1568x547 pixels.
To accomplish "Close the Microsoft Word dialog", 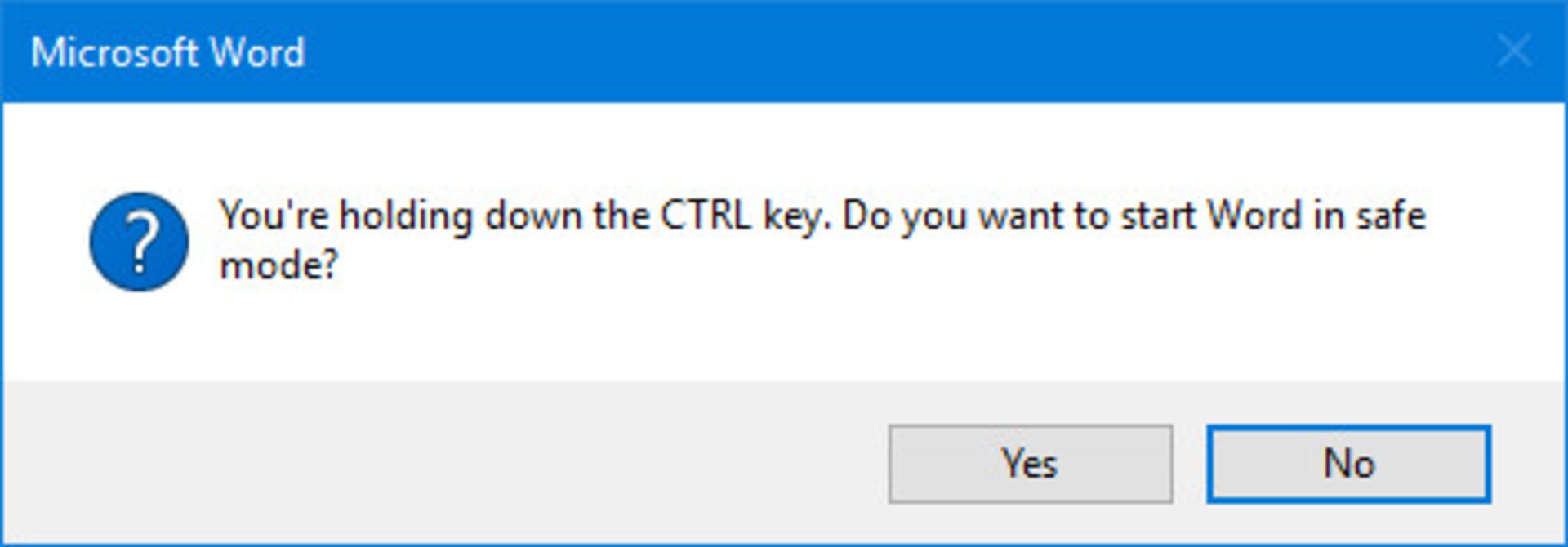I will 1514,51.
